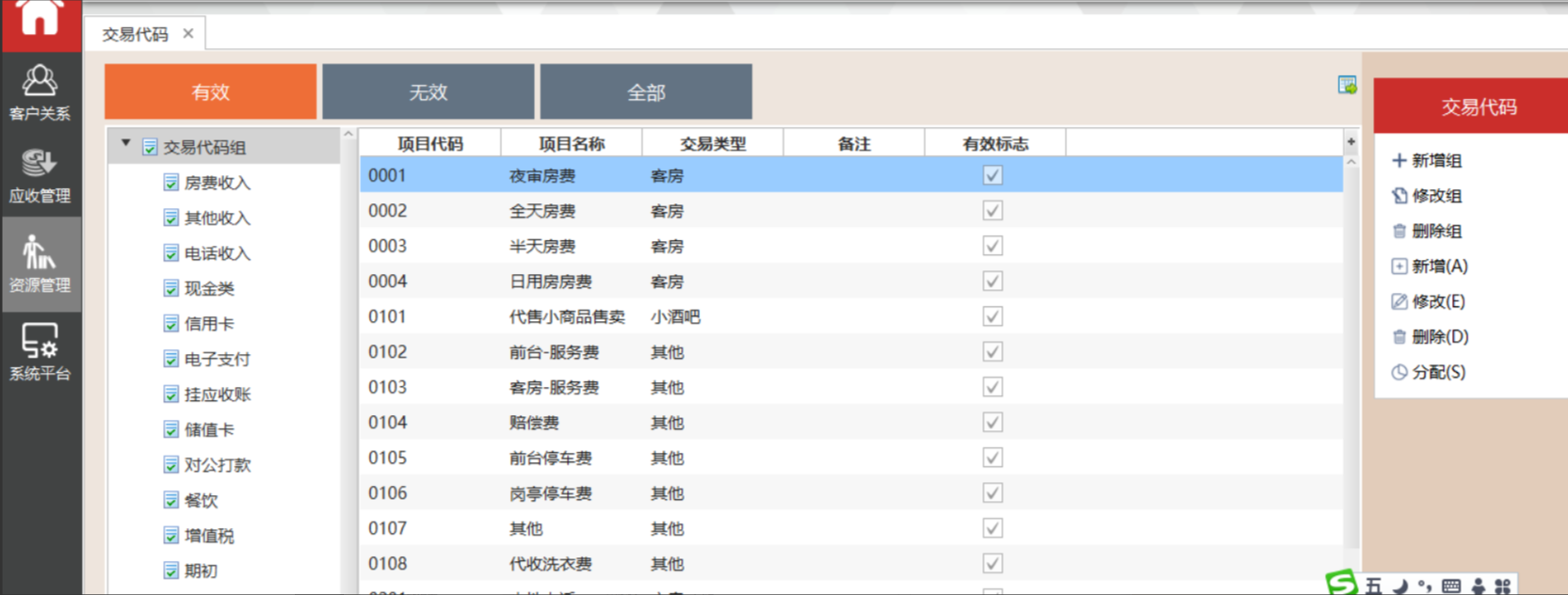Toggle the 房费收入 tree checkbox

[170, 183]
